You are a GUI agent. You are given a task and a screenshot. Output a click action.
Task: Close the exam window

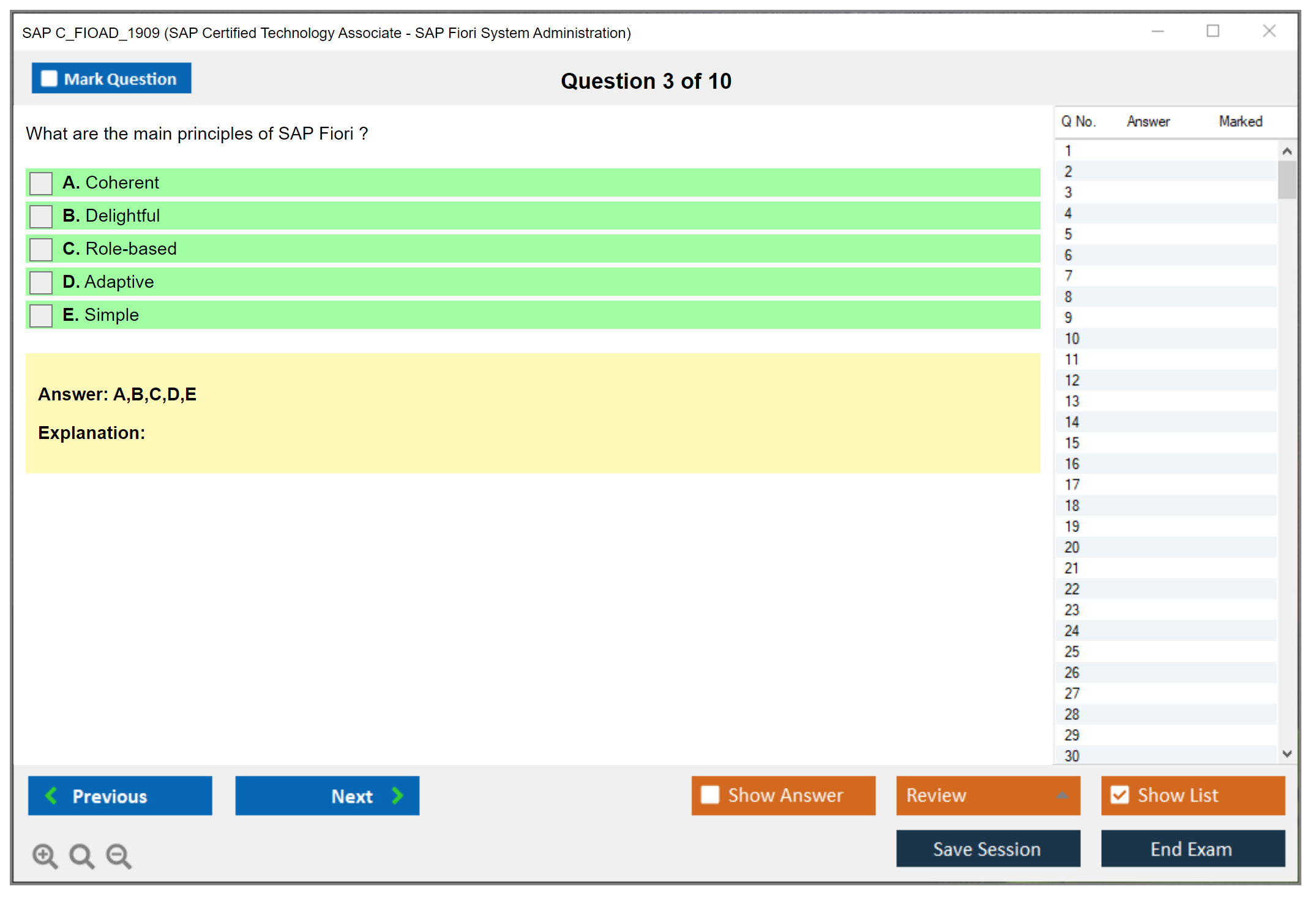tap(1269, 31)
